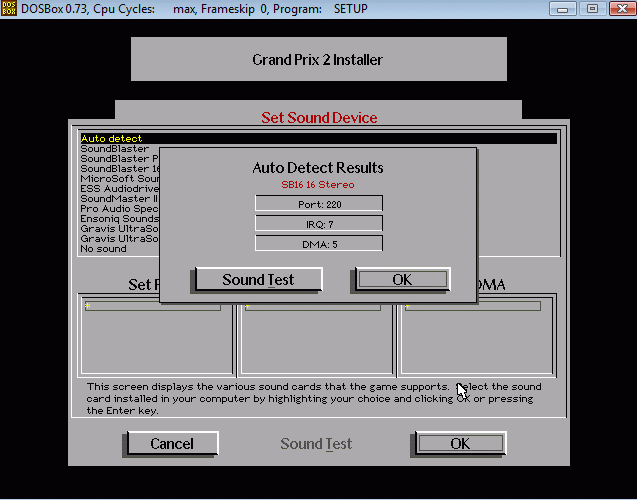This screenshot has height=500, width=637.
Task: Click the bottom OK button of Set Sound Device
Action: [x=460, y=444]
